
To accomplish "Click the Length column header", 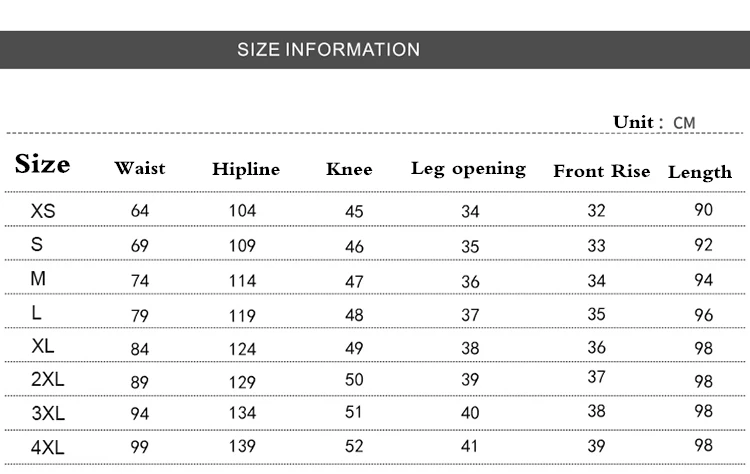I will tap(700, 173).
